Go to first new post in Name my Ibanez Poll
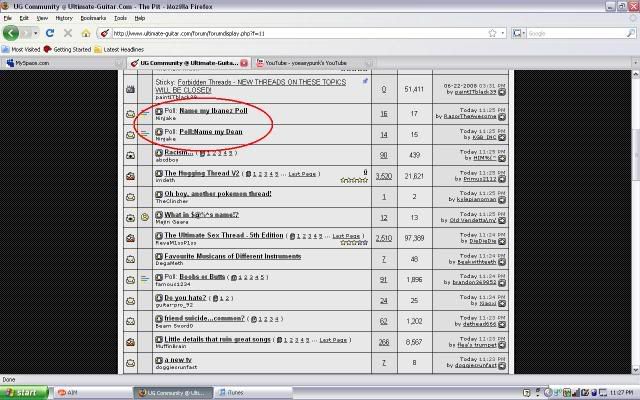This screenshot has width=640, height=400. click(159, 111)
